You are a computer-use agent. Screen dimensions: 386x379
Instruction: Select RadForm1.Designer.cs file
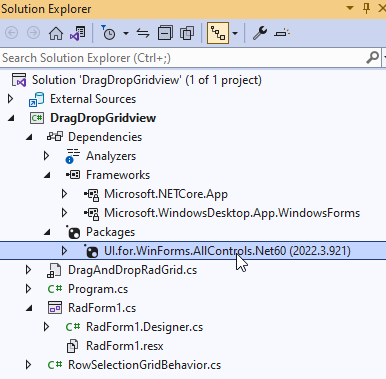click(144, 327)
